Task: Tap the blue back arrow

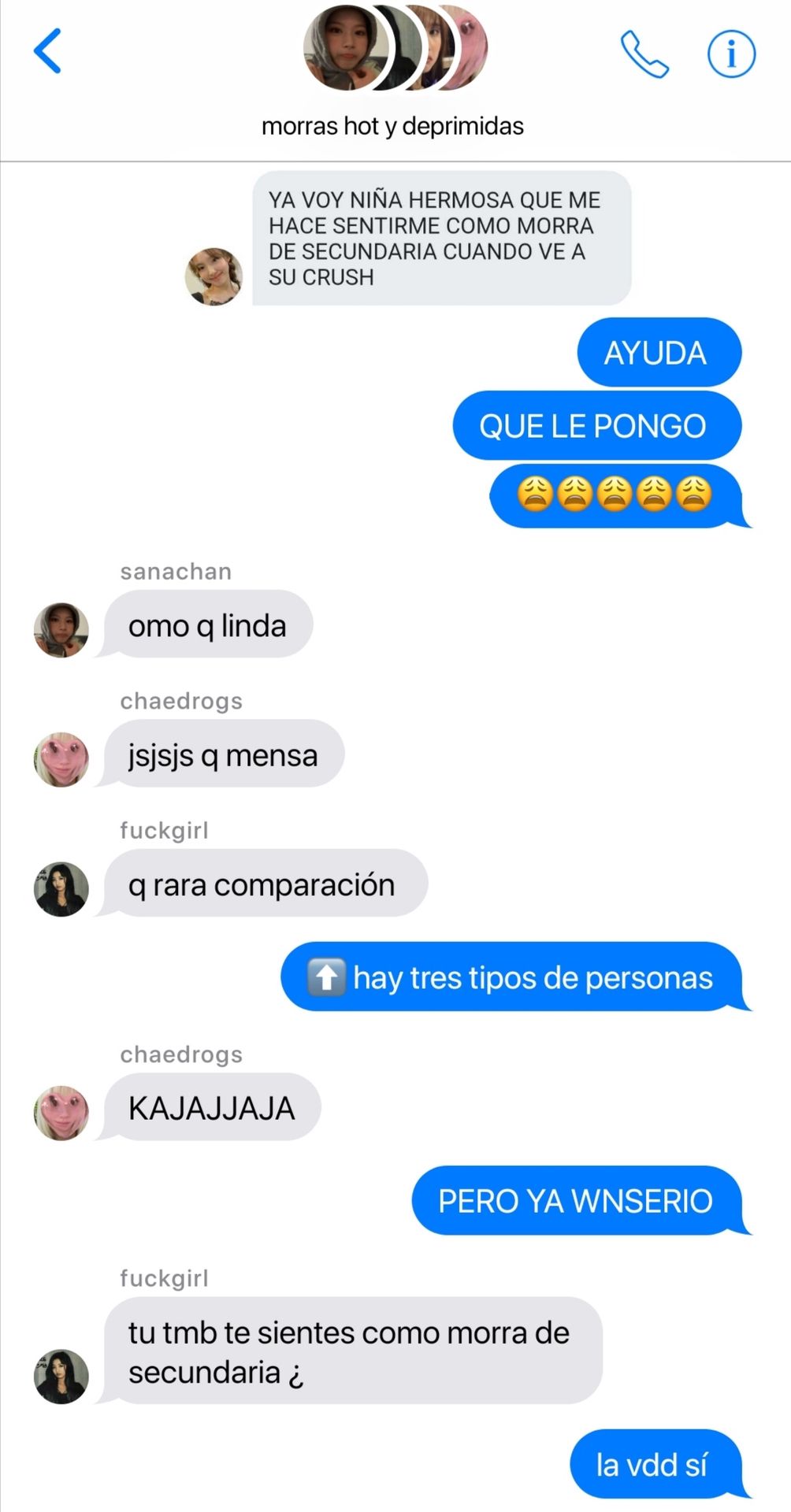Action: [x=47, y=51]
